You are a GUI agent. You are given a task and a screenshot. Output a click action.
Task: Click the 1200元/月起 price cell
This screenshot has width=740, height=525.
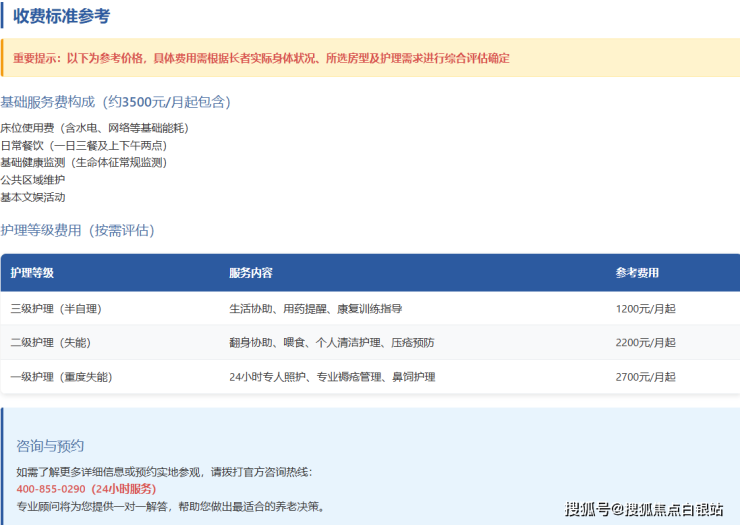coord(645,309)
